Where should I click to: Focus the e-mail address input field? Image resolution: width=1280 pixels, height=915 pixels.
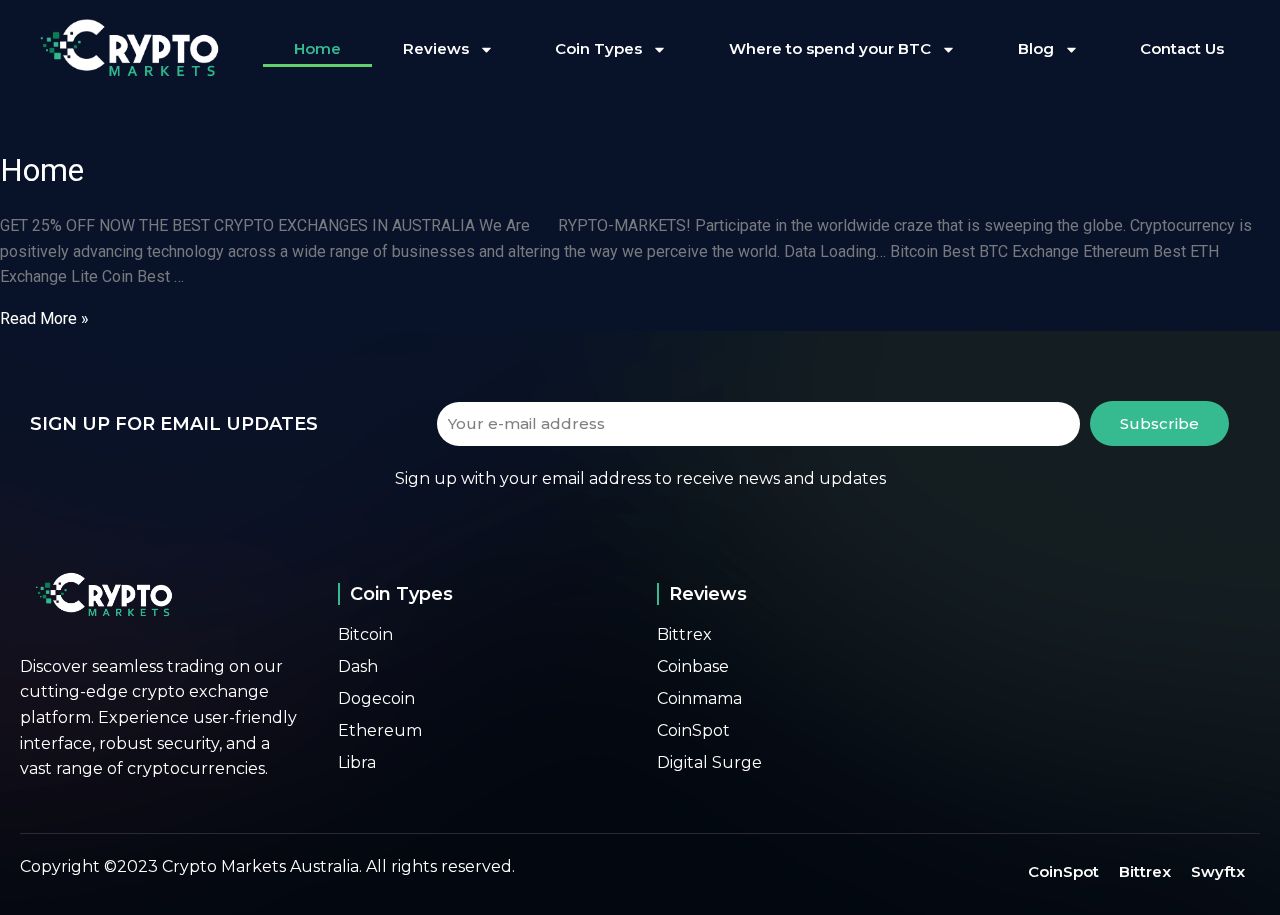758,424
